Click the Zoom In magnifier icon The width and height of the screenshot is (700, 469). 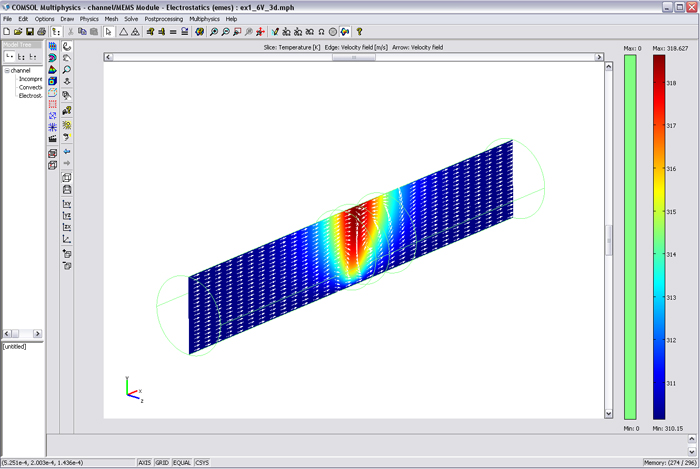pos(214,32)
